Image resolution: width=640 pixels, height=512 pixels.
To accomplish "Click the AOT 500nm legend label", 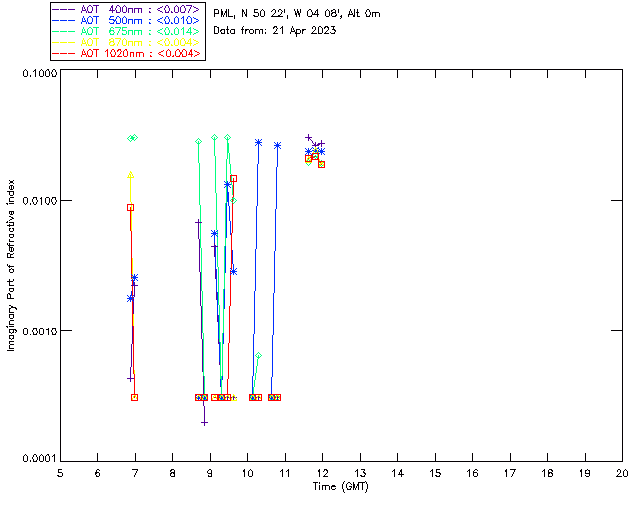I will 140,20.
